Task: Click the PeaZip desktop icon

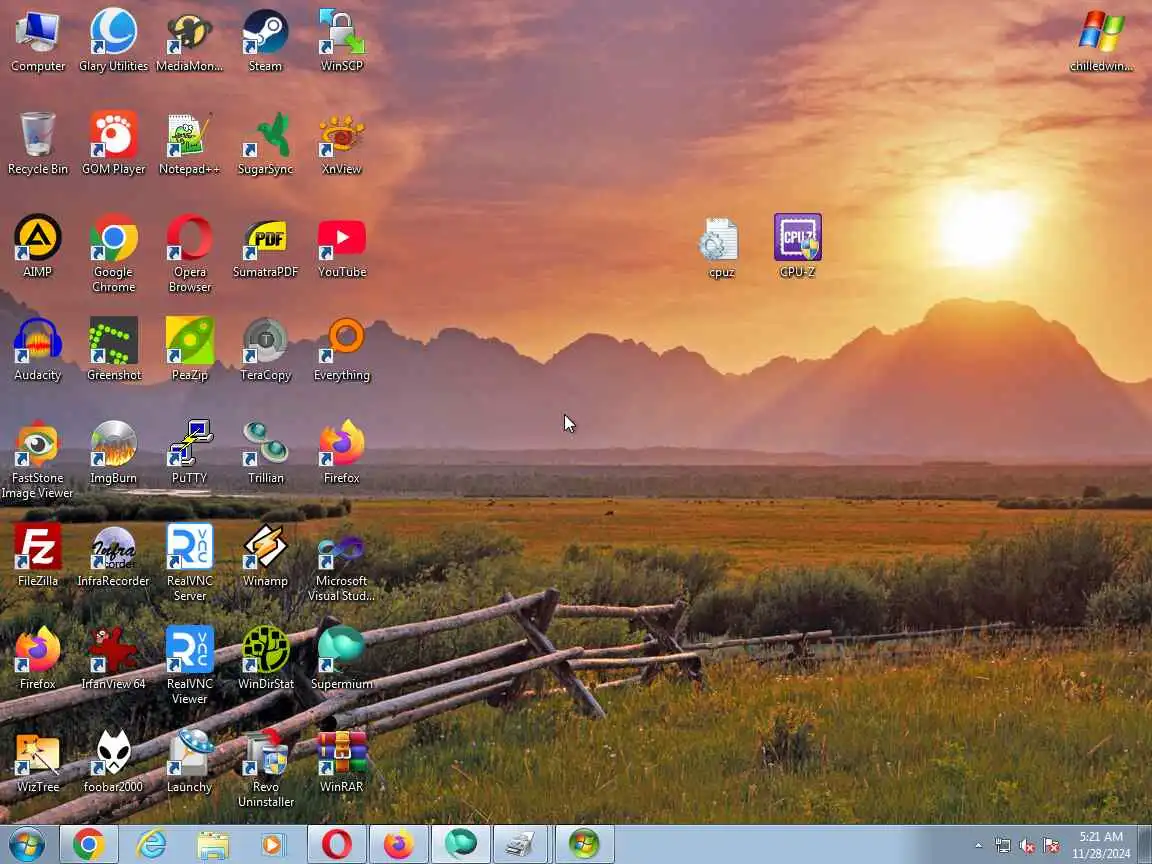Action: click(190, 350)
